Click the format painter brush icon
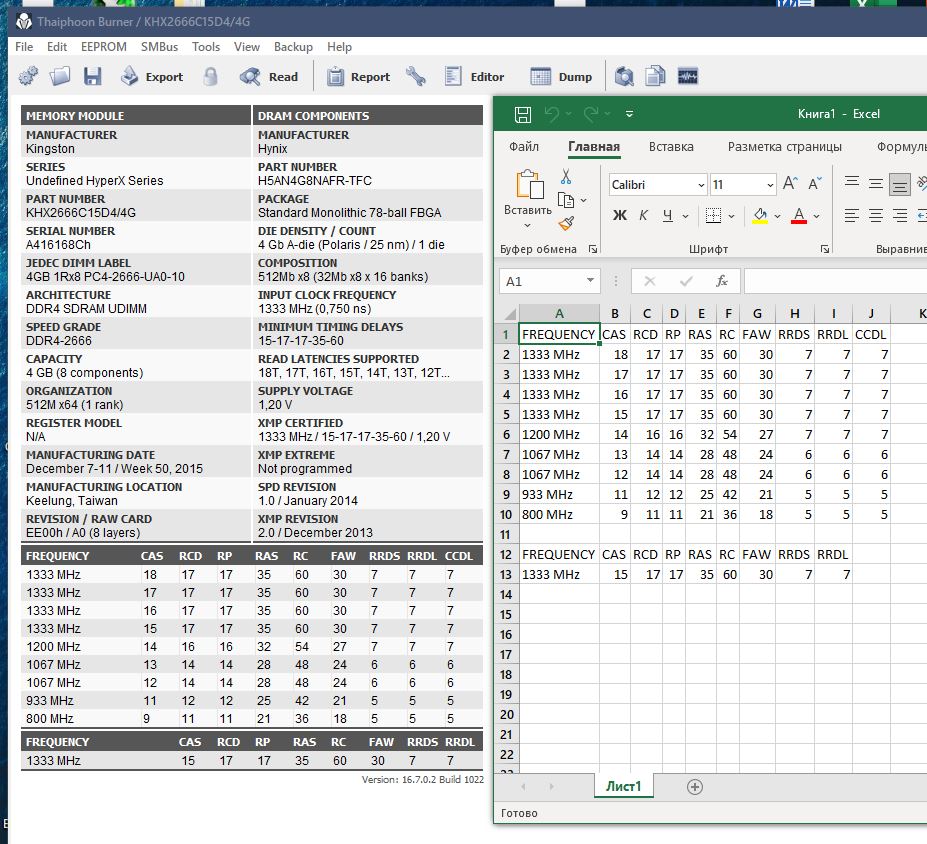Viewport: 927px width, 844px height. [x=566, y=223]
